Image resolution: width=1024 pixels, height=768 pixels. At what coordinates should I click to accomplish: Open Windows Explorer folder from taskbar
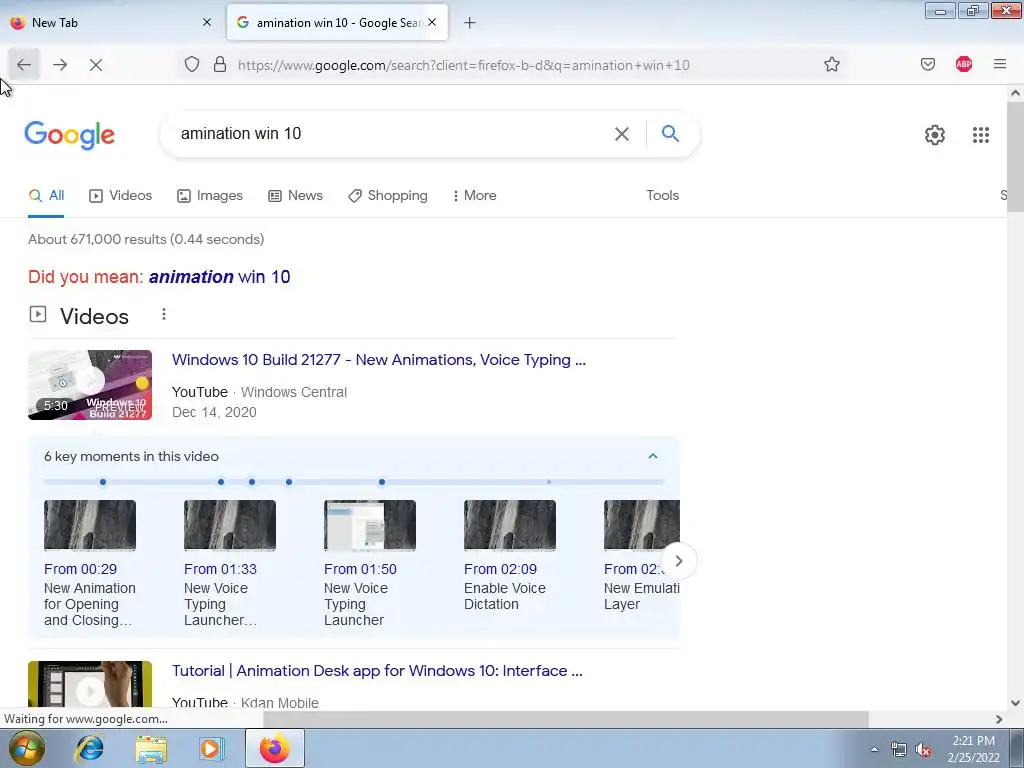[x=151, y=748]
